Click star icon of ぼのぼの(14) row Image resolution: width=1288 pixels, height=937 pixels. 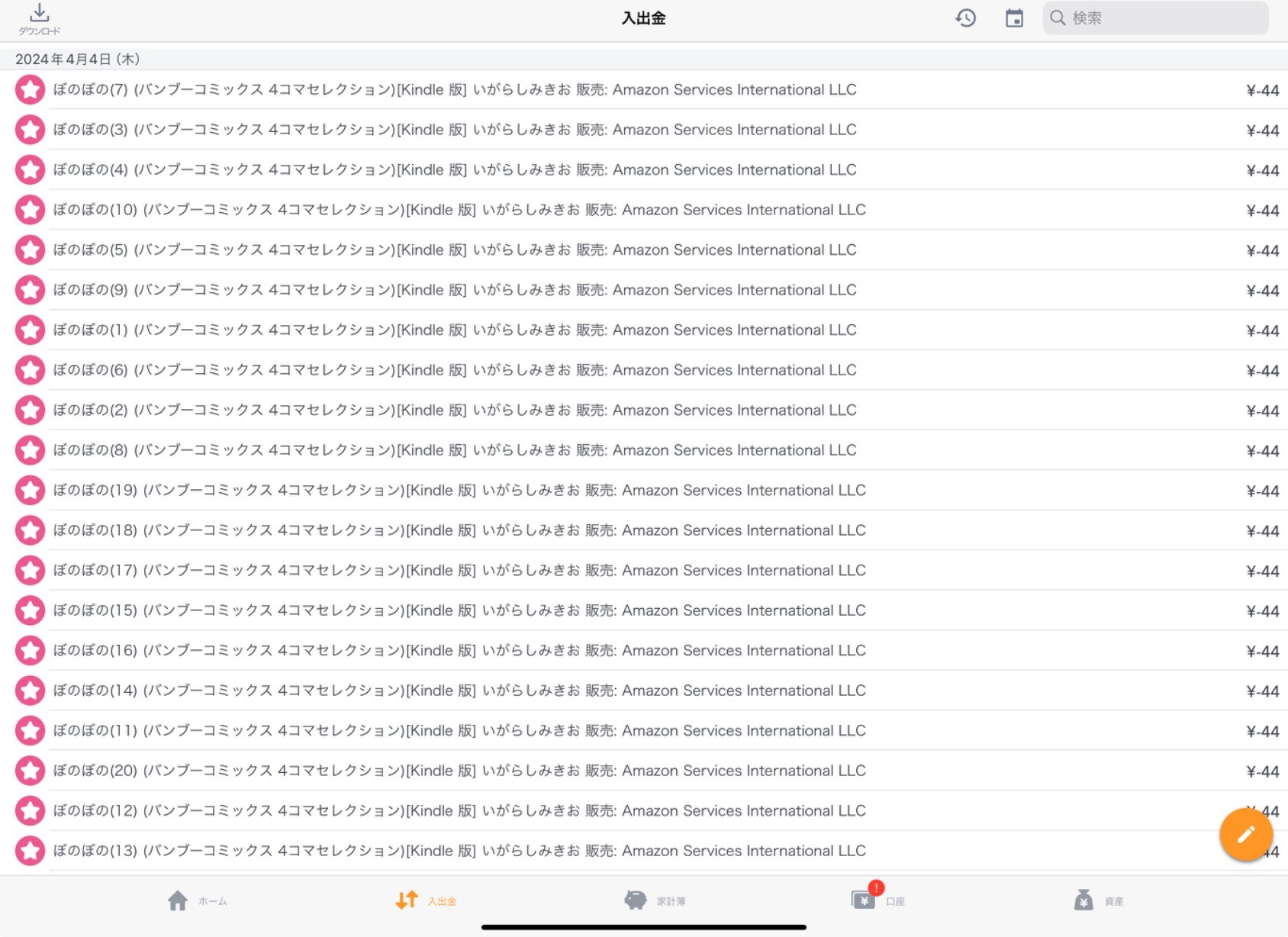point(31,691)
